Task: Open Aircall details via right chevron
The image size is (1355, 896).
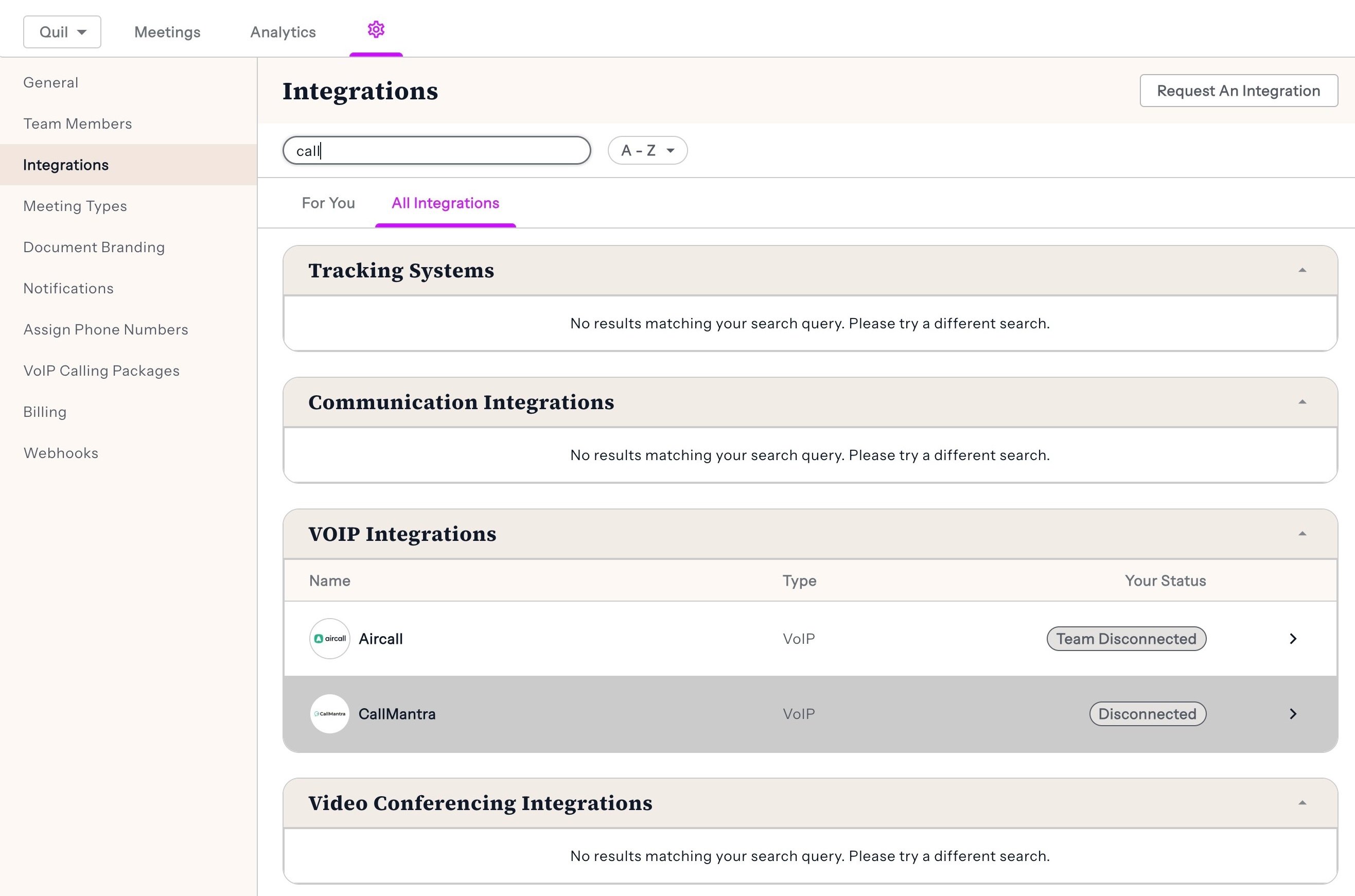Action: (x=1293, y=638)
